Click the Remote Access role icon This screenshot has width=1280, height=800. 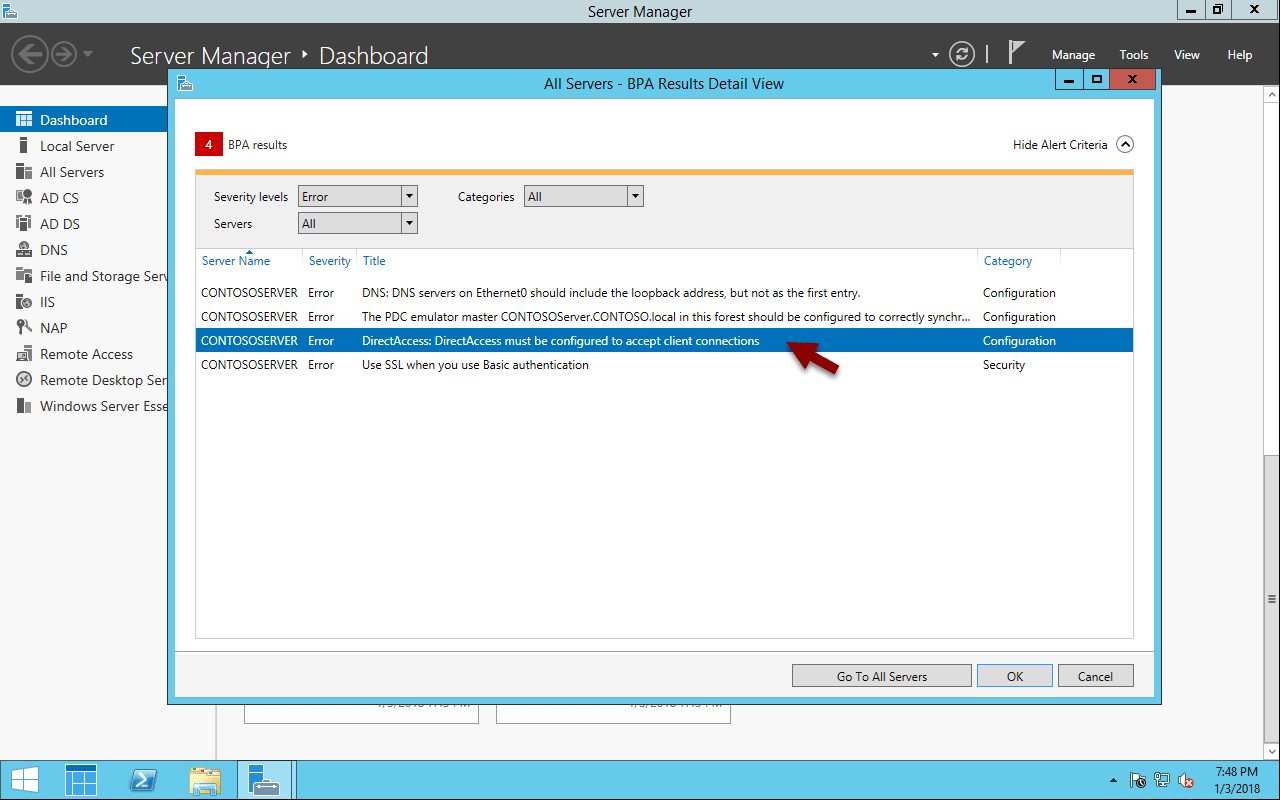24,354
